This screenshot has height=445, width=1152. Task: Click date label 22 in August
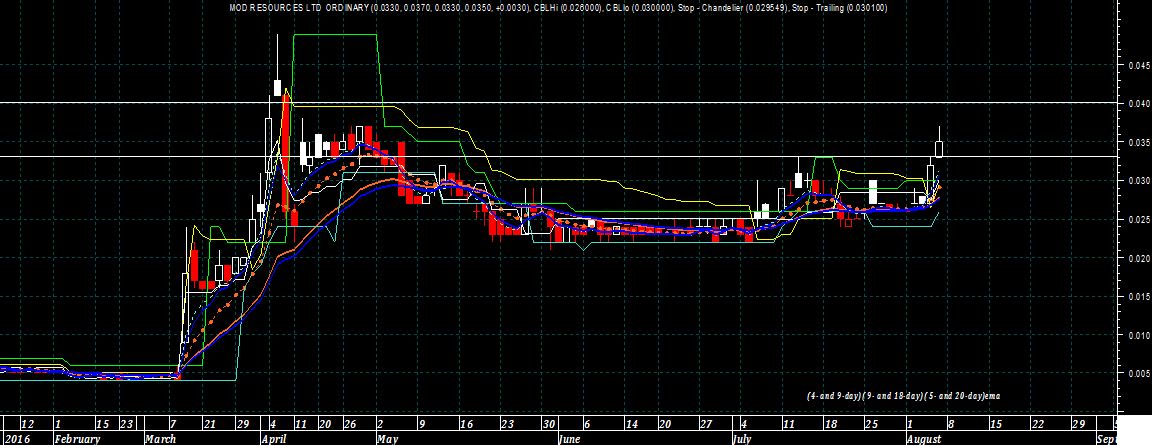click(x=1037, y=424)
